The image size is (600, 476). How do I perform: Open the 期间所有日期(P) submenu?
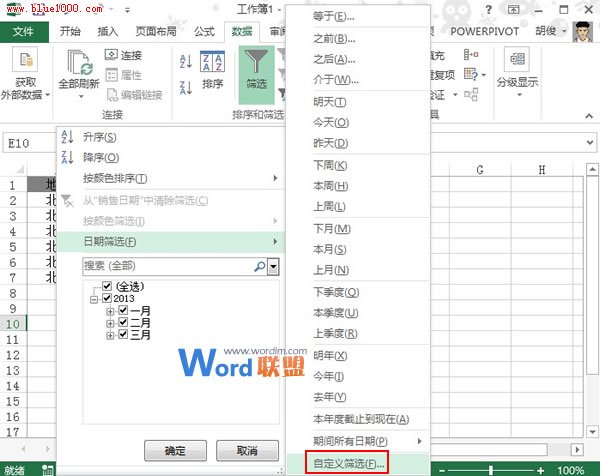coord(358,441)
